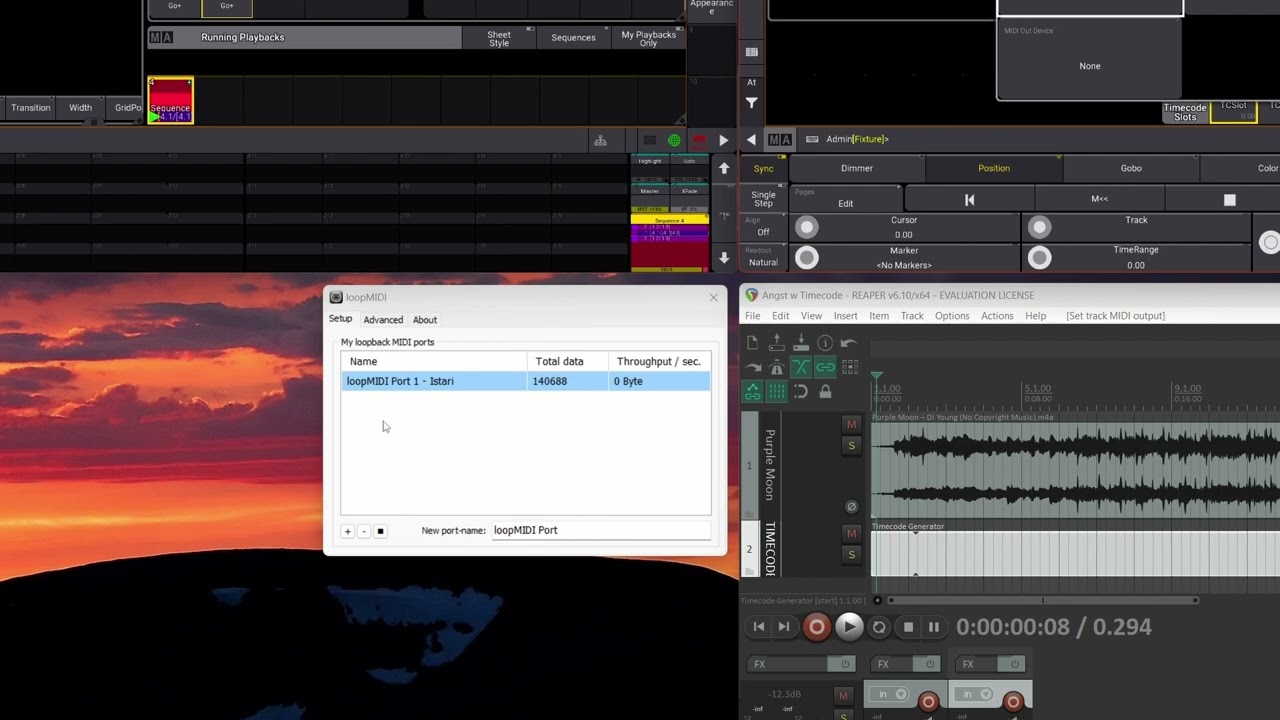
Task: Click Sequence 4.1 red playback tile
Action: (x=170, y=101)
